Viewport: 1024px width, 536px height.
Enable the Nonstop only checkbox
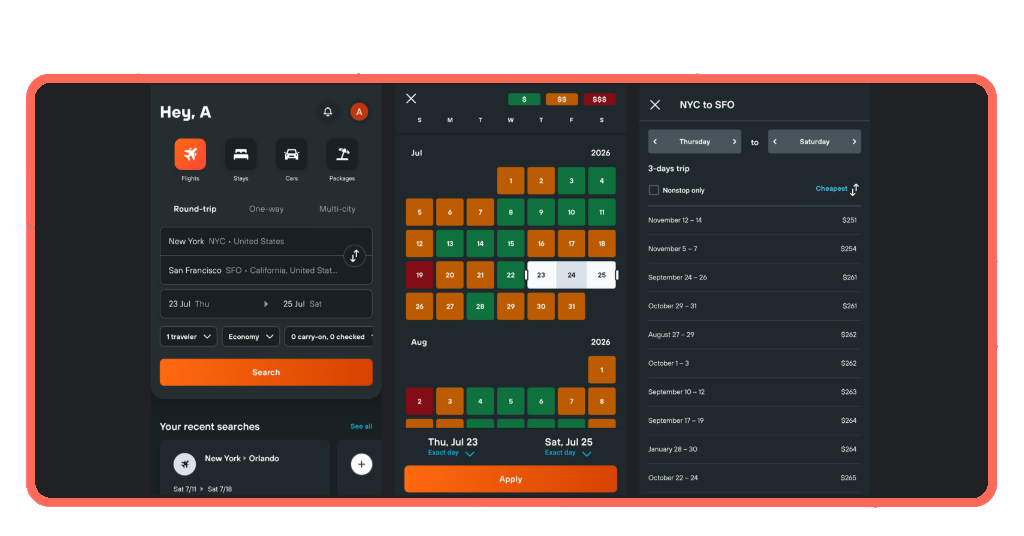(654, 190)
